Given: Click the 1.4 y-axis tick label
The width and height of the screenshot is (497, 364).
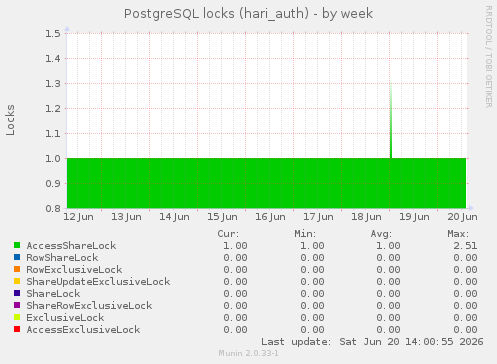Looking at the screenshot, I should coord(53,58).
